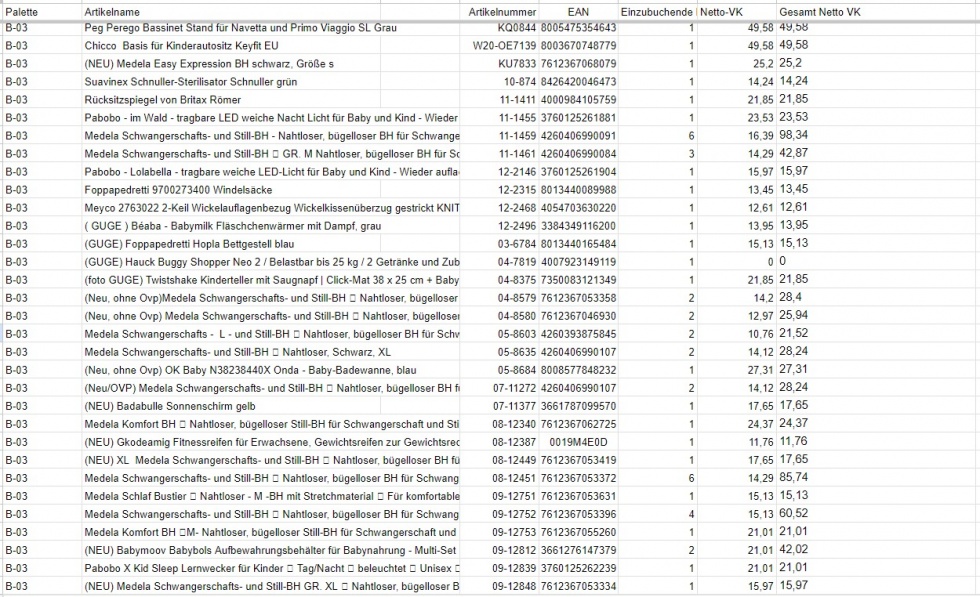Click the Meyco 2763022 Wickelauflagenbezug cell

coord(271,208)
